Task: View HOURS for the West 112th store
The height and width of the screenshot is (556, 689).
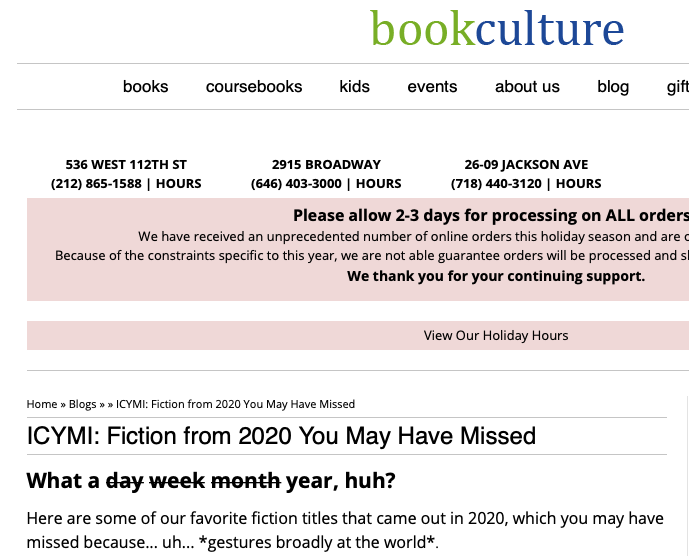Action: (179, 184)
